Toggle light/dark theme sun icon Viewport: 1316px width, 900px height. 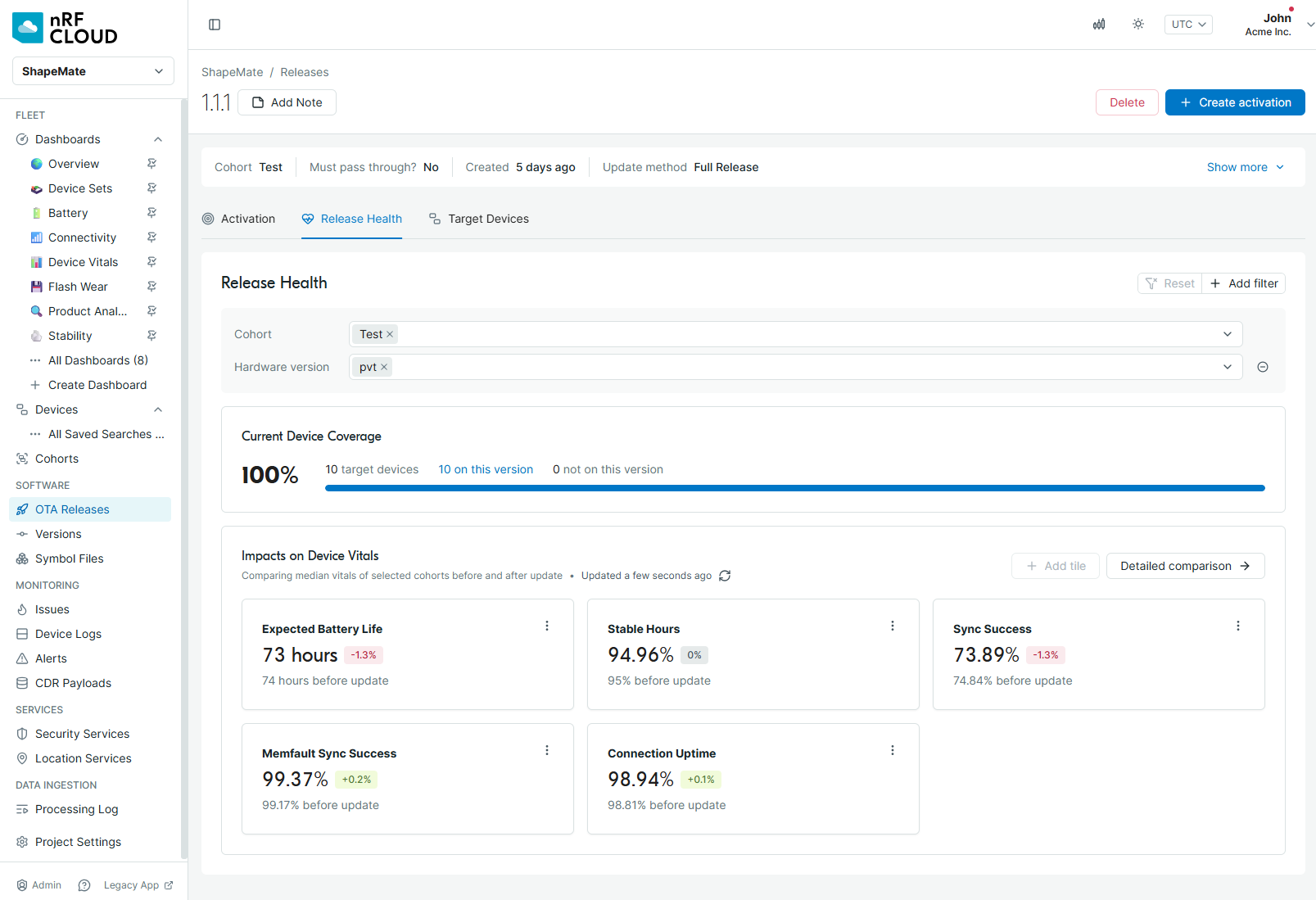click(x=1138, y=25)
